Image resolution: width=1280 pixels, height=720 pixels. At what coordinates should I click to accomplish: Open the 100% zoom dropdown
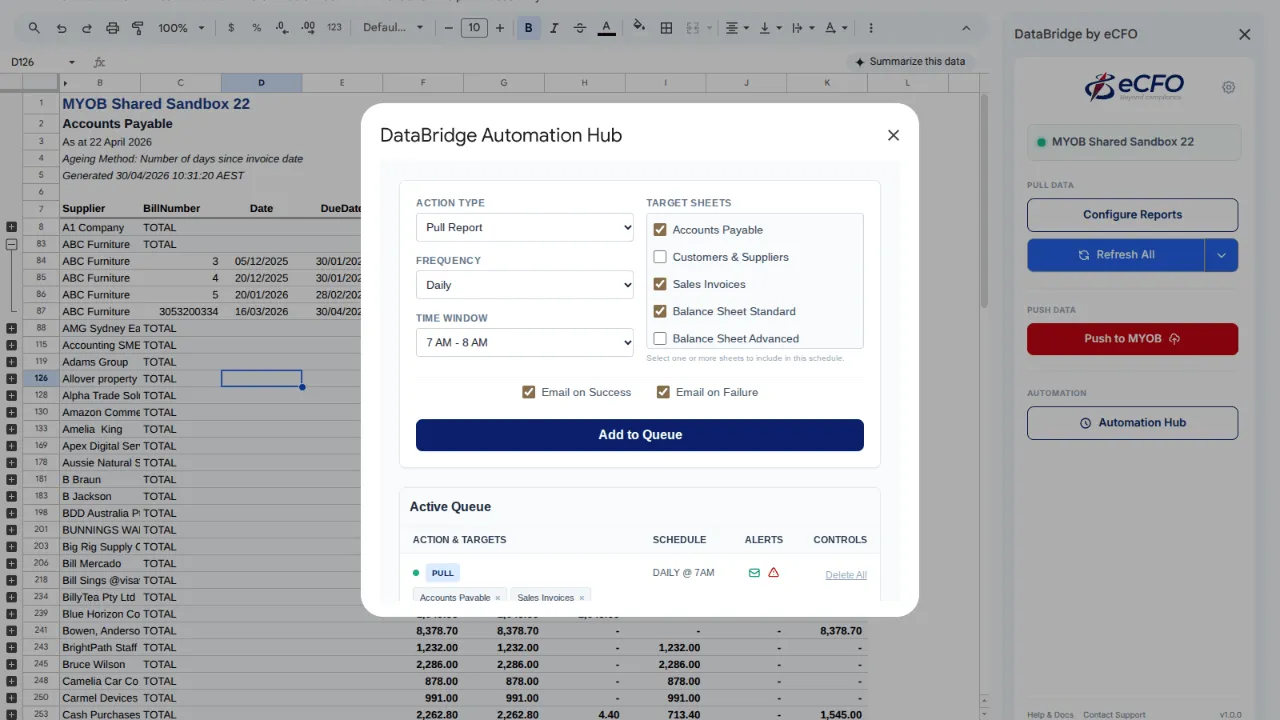(x=181, y=28)
